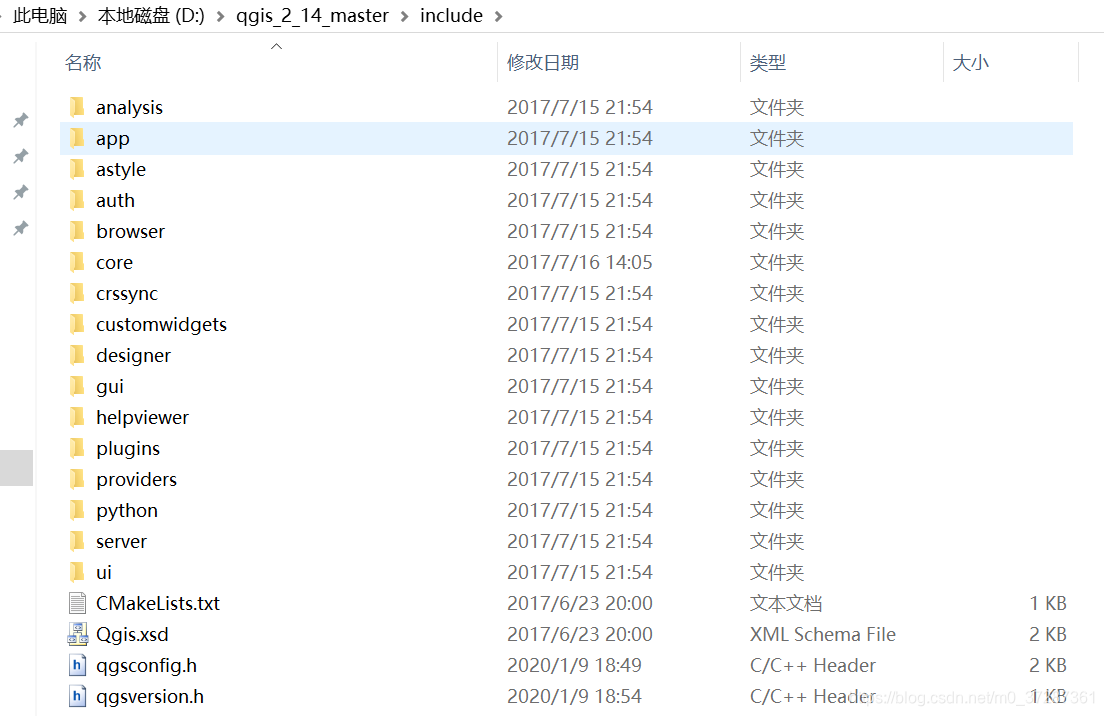Select the customwidgets folder icon
The image size is (1104, 716).
tap(77, 324)
